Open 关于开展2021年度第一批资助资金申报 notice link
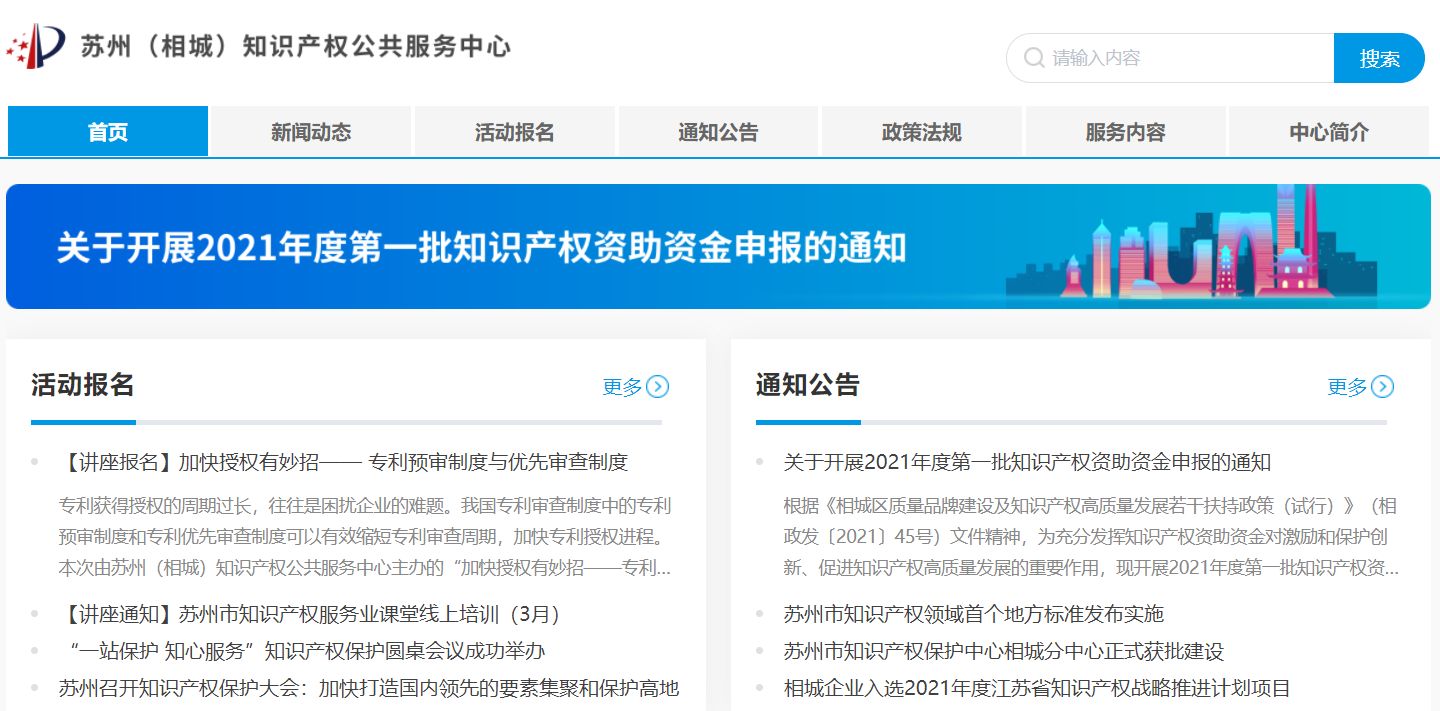The image size is (1440, 711). (1027, 462)
